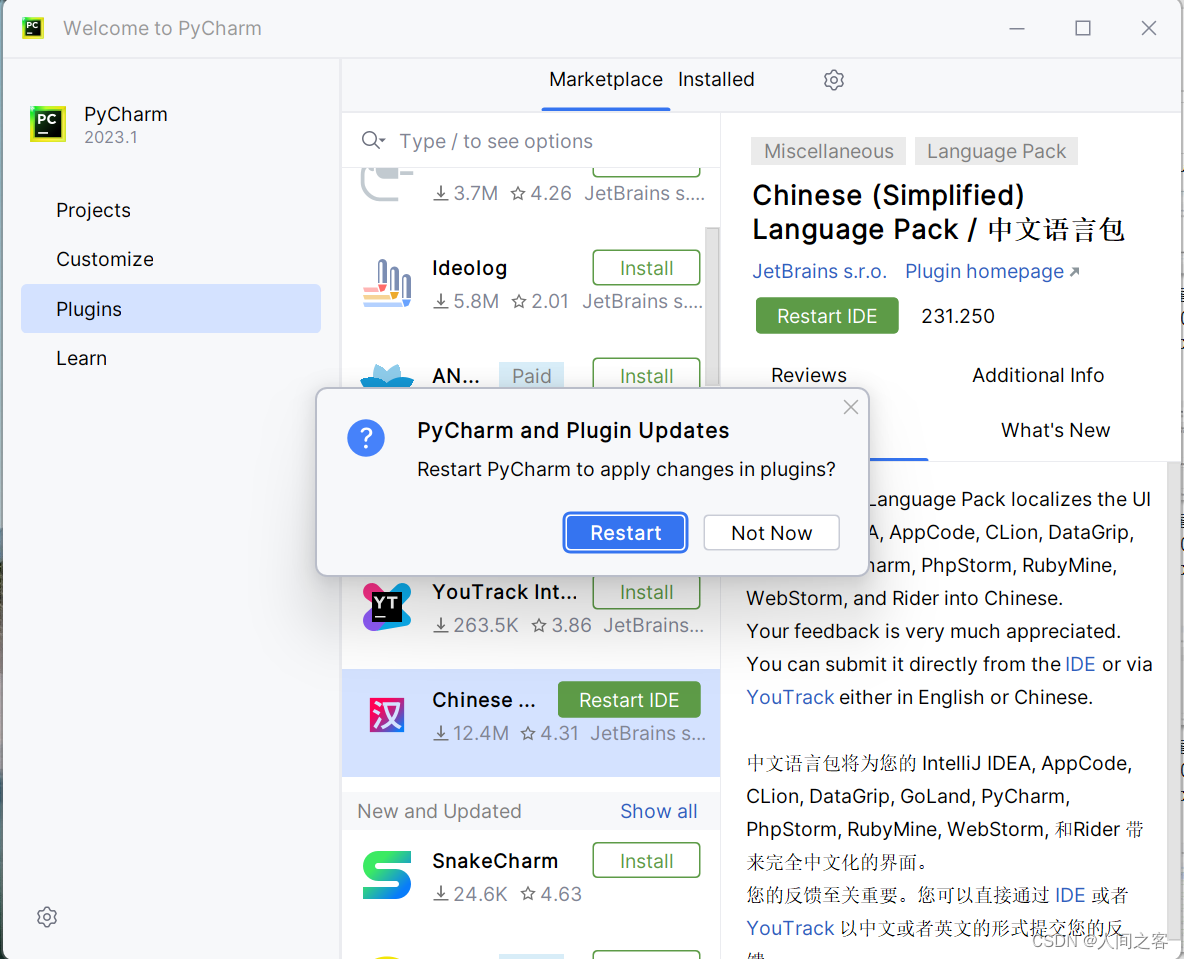
Task: Click the Paid label on AN... plugin
Action: point(531,375)
